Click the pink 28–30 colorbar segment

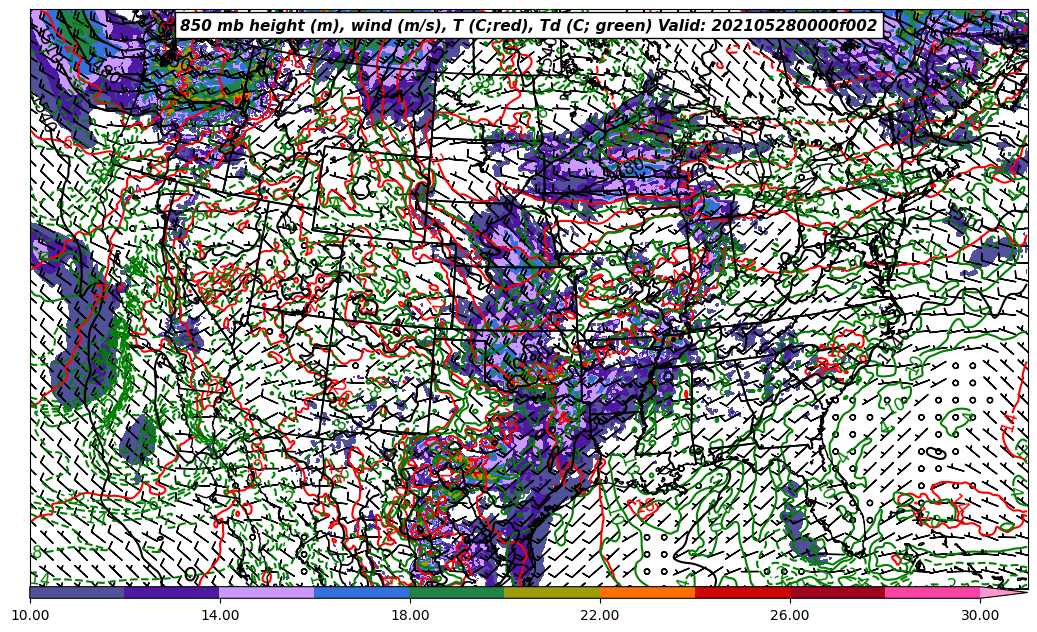click(x=933, y=592)
